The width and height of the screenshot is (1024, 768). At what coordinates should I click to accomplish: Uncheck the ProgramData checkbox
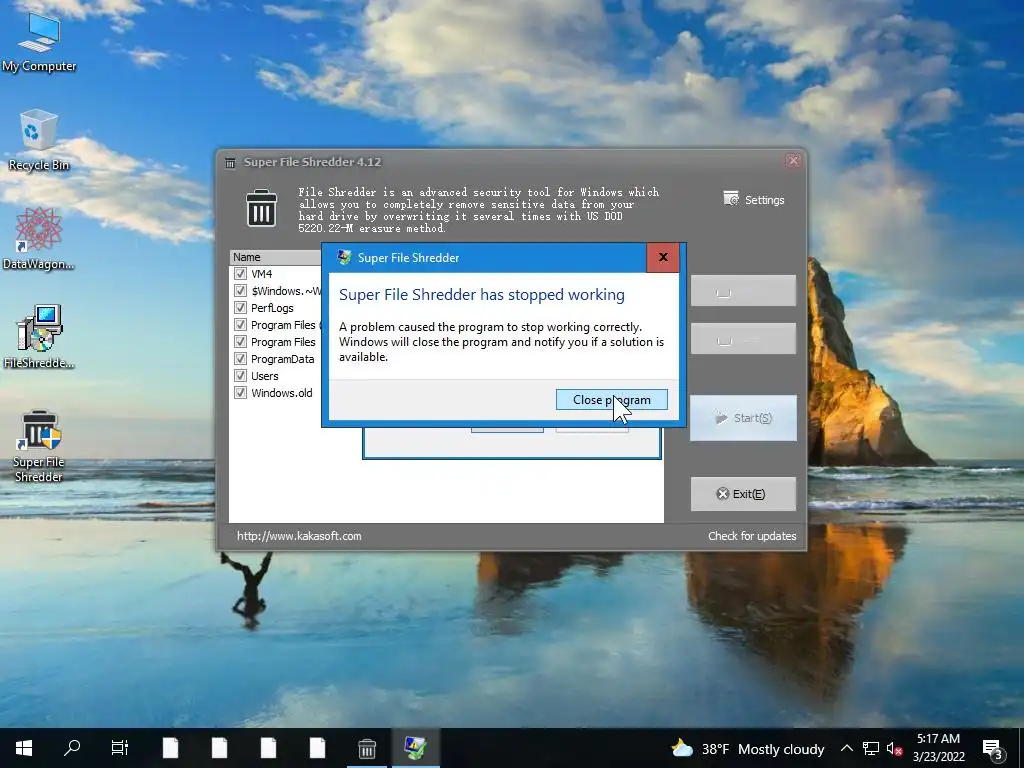[240, 359]
